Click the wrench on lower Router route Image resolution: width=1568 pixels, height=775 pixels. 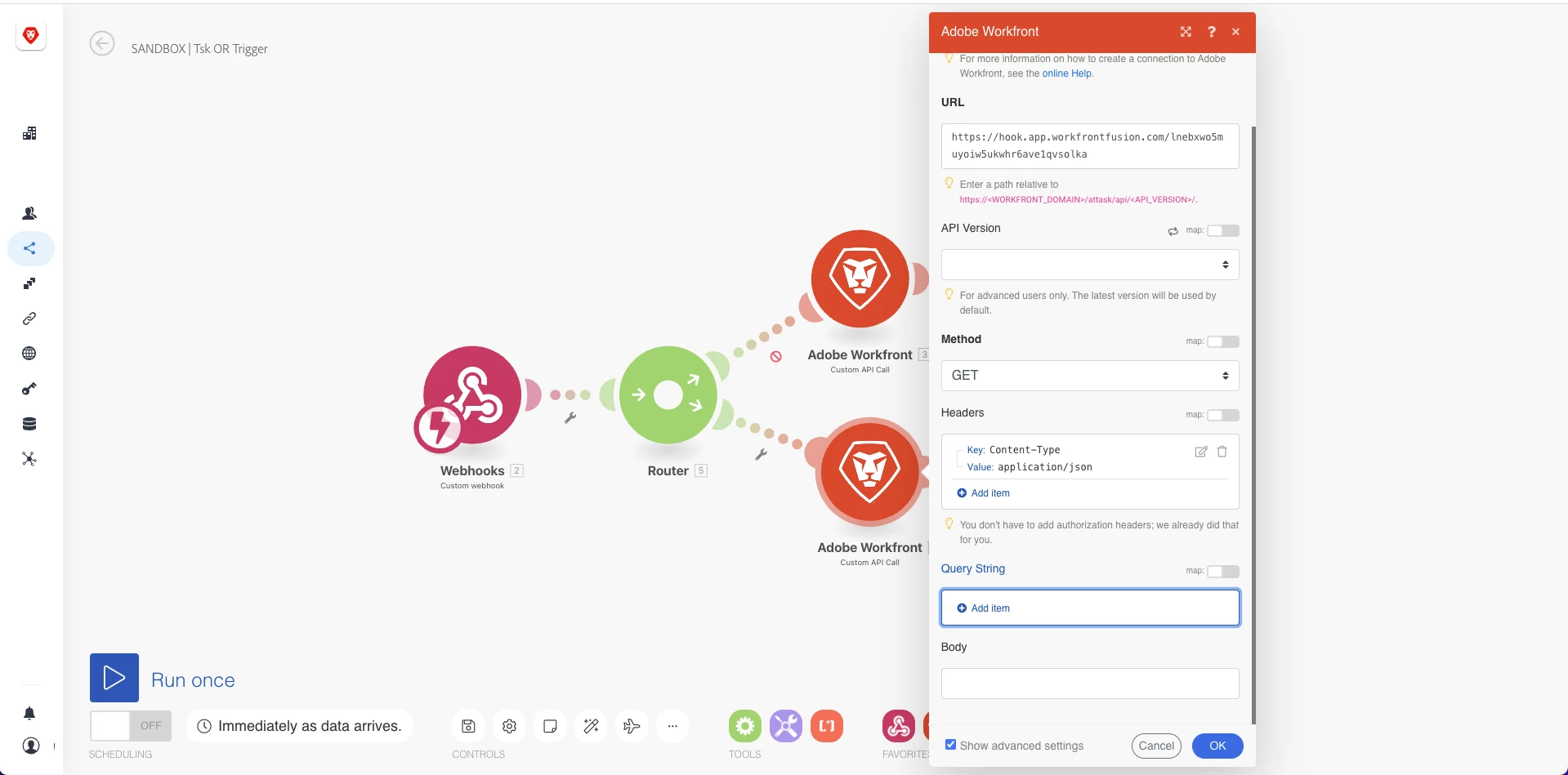point(761,455)
